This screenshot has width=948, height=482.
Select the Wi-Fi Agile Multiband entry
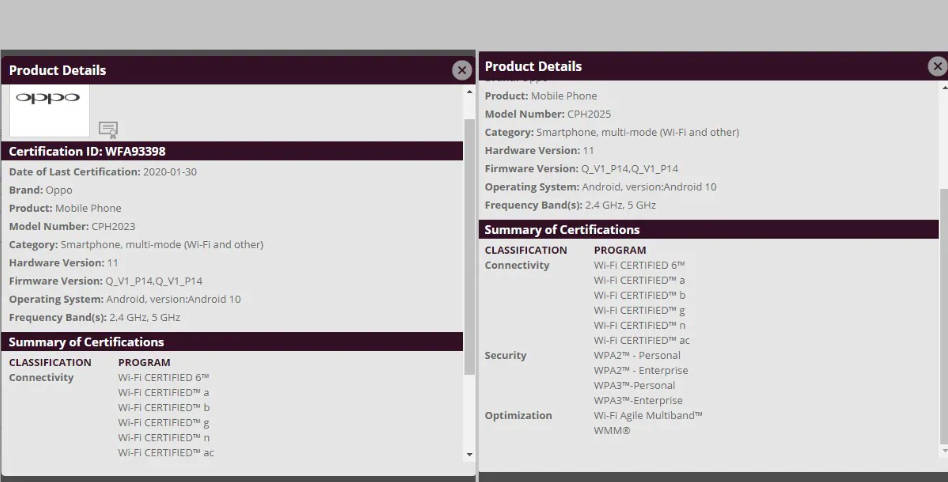(648, 415)
